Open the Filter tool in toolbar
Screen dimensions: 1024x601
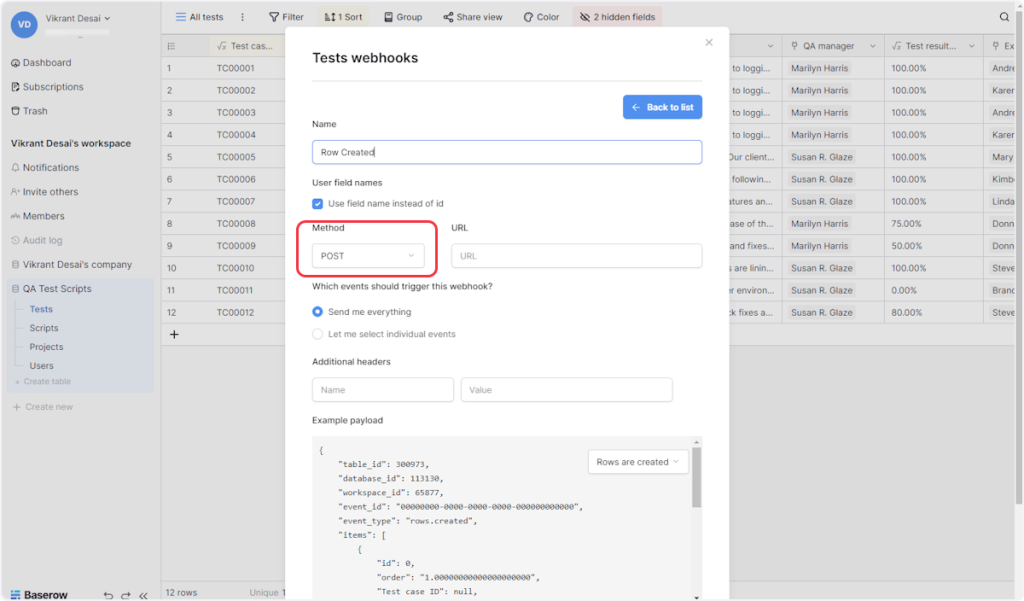coord(286,17)
